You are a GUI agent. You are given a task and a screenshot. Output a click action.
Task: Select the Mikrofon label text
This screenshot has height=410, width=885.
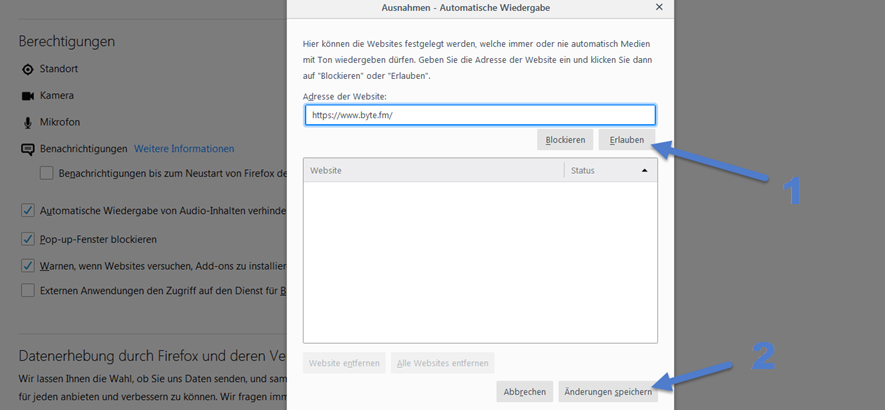[x=60, y=122]
